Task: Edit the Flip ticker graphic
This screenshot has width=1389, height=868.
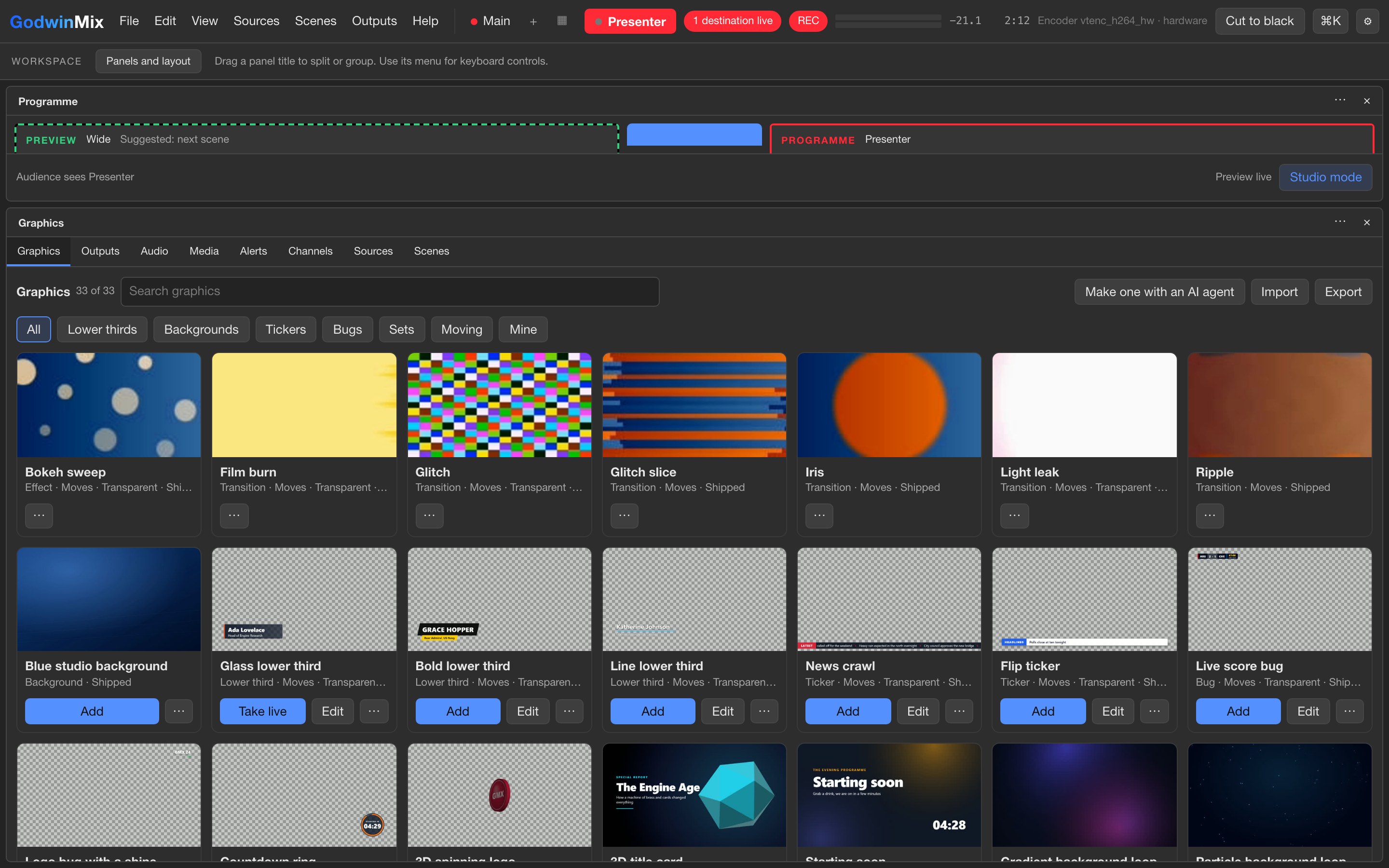Action: coord(1112,711)
